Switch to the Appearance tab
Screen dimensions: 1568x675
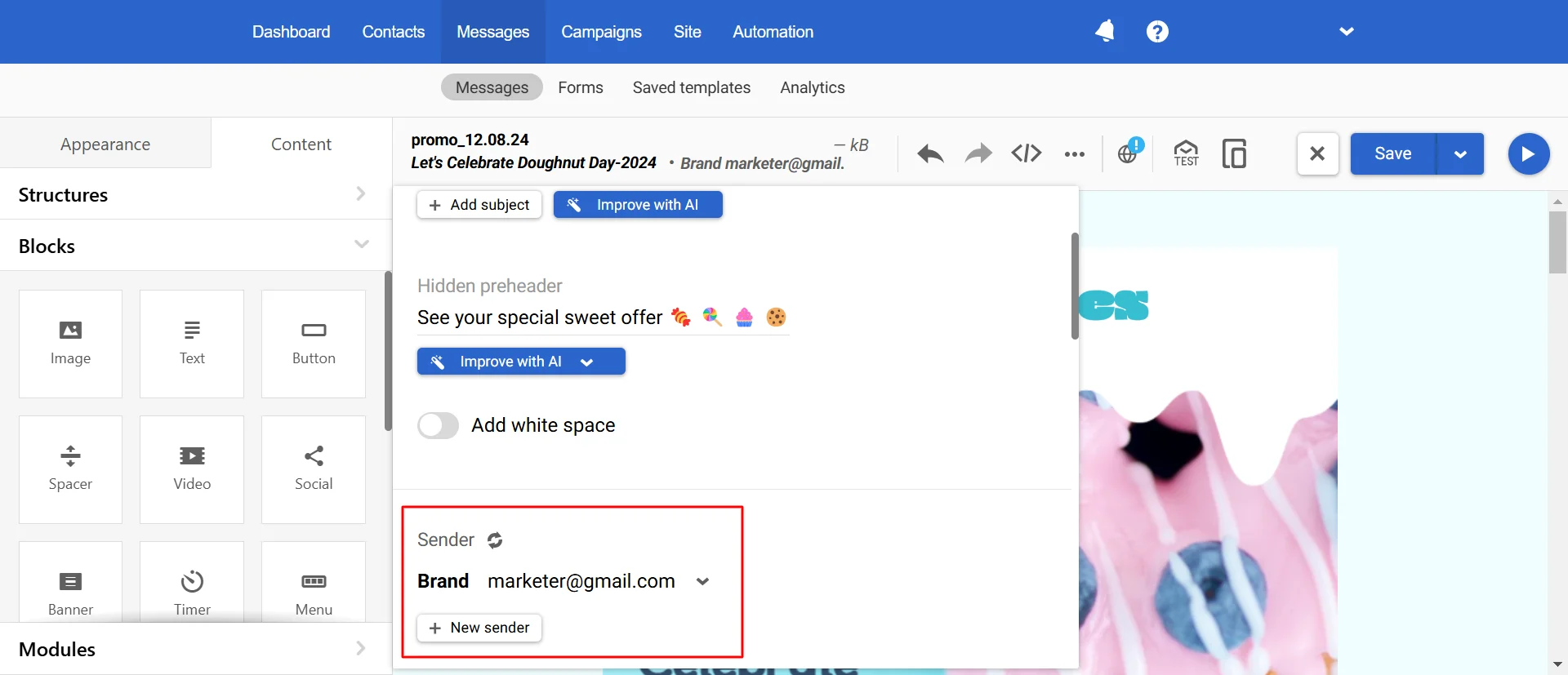[x=105, y=144]
